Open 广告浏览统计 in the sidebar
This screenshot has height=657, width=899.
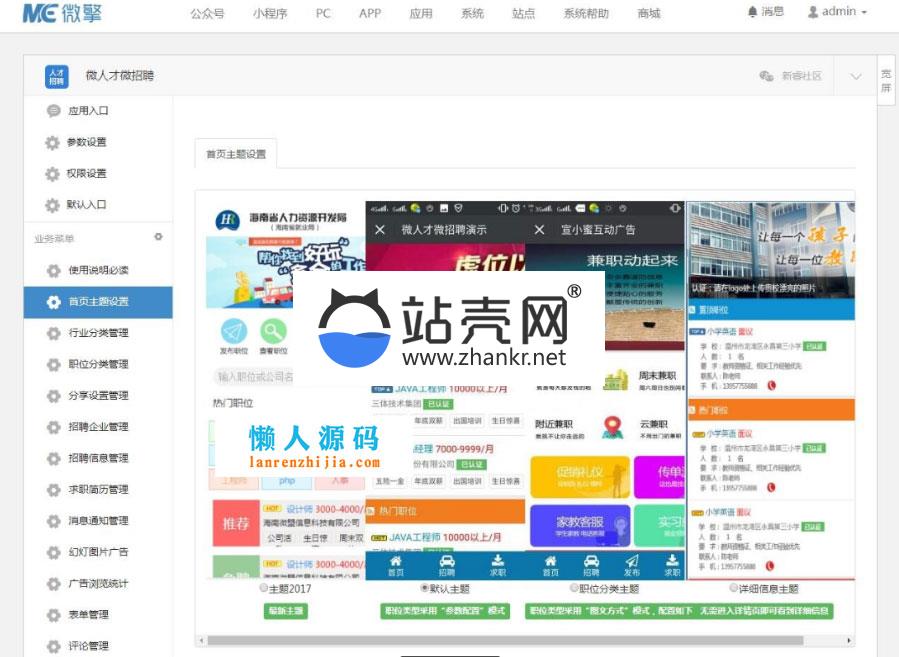click(98, 584)
